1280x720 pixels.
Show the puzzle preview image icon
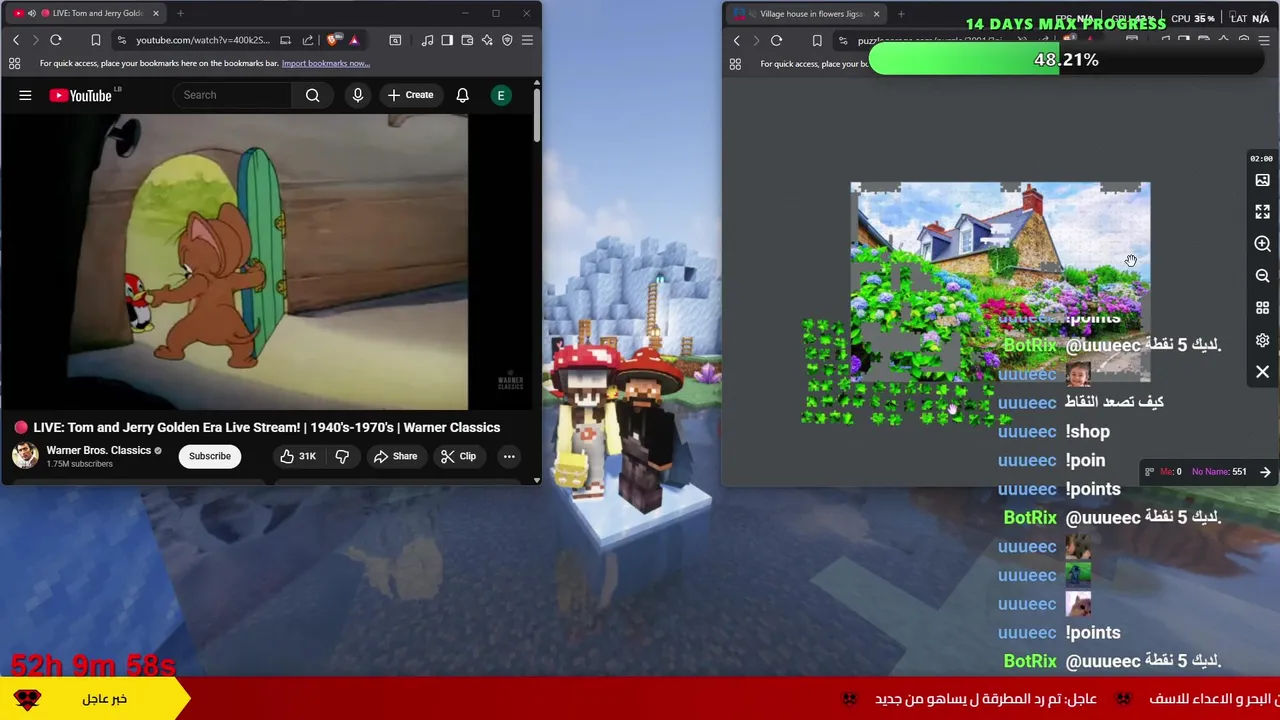(1262, 180)
